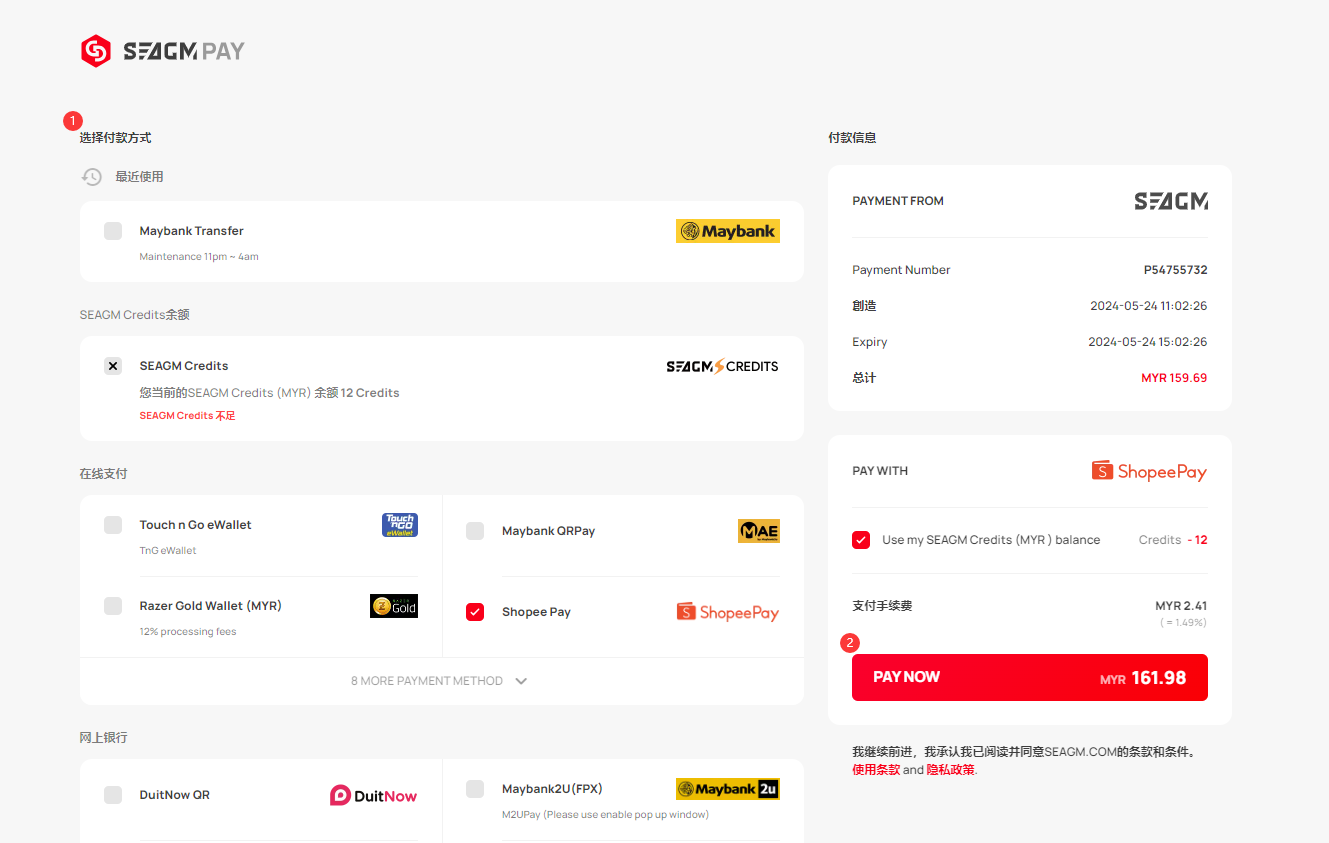Click the total MYR 159.69 value
Screen dimensions: 1329x843
[1174, 378]
